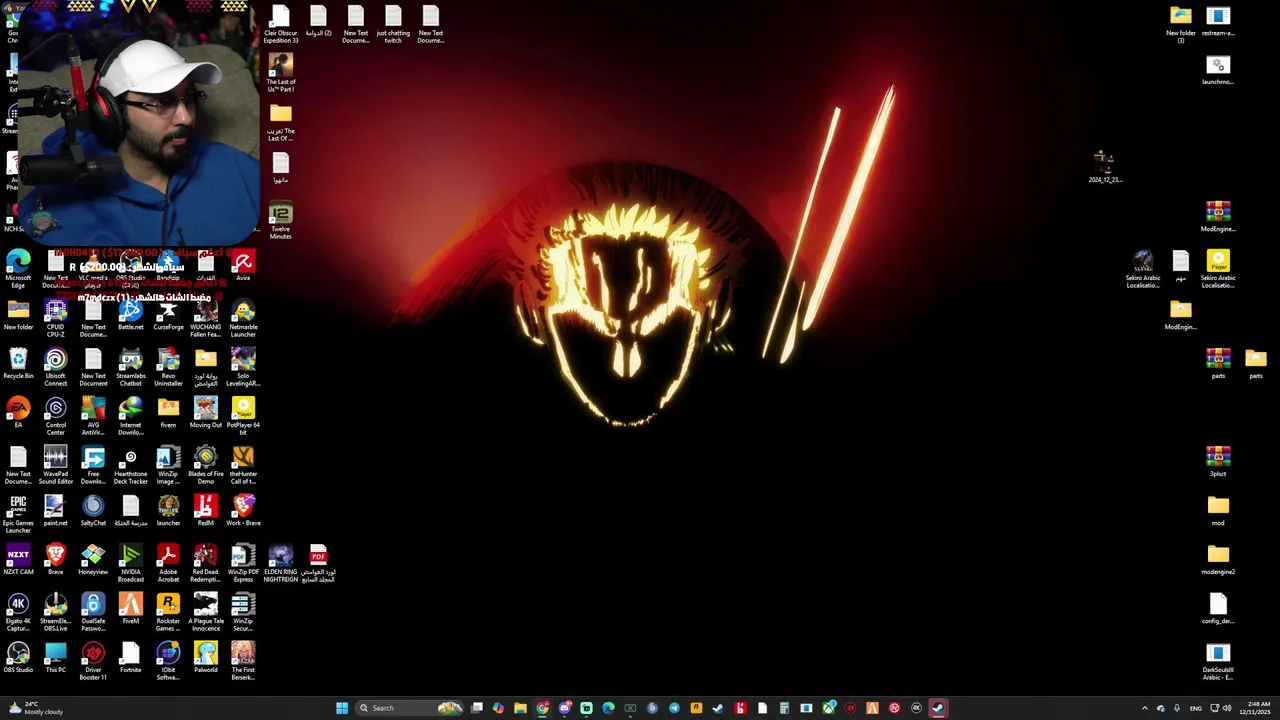Select the AVG AntiVirus icon

coord(93,417)
